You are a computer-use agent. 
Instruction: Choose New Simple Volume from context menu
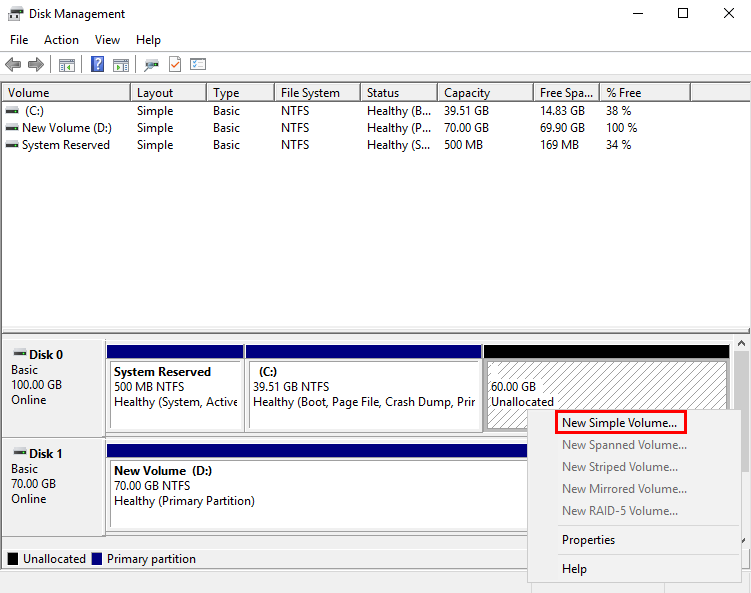point(621,422)
